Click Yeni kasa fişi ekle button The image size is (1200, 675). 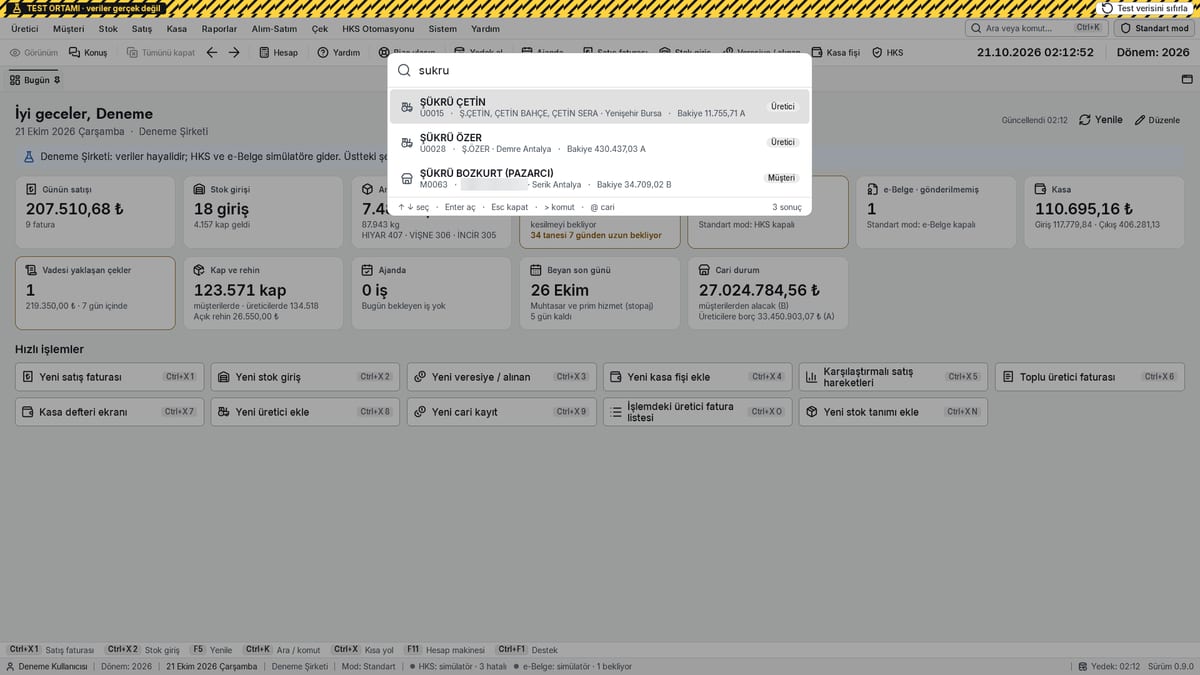pos(697,377)
